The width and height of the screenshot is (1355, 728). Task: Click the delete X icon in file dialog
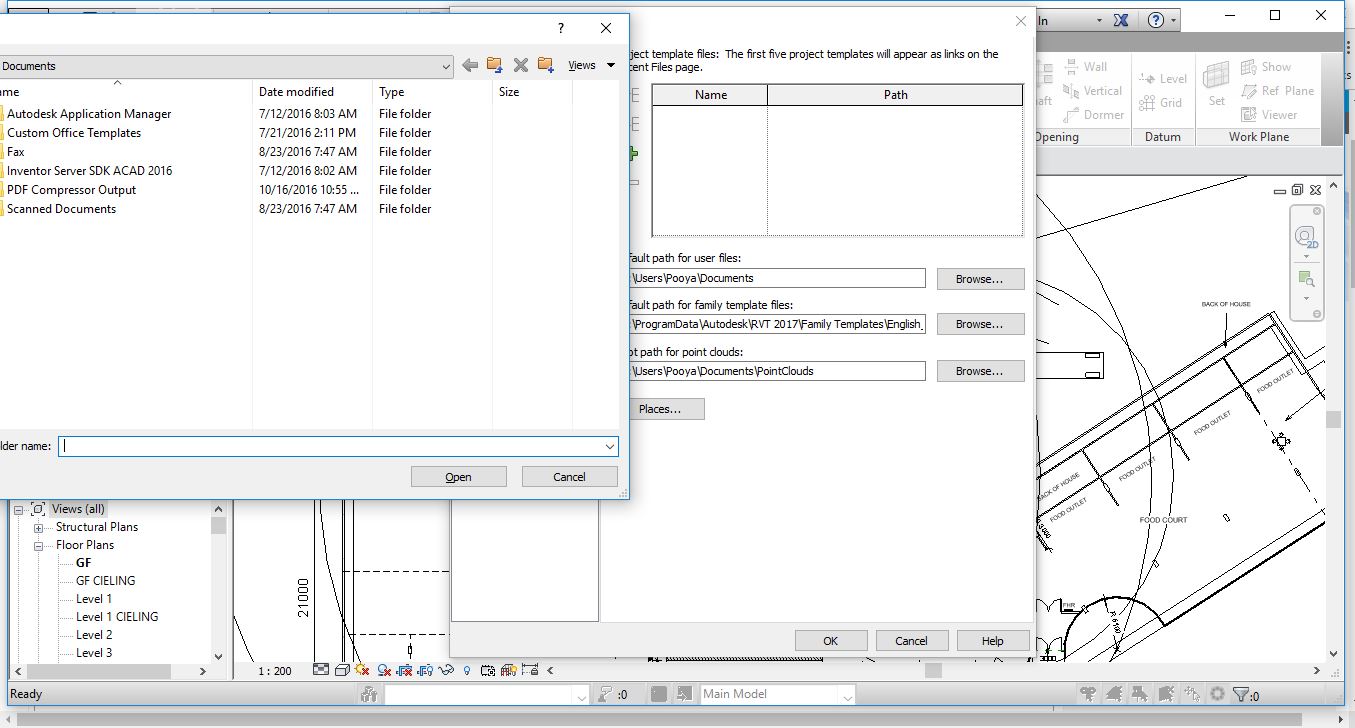click(520, 65)
